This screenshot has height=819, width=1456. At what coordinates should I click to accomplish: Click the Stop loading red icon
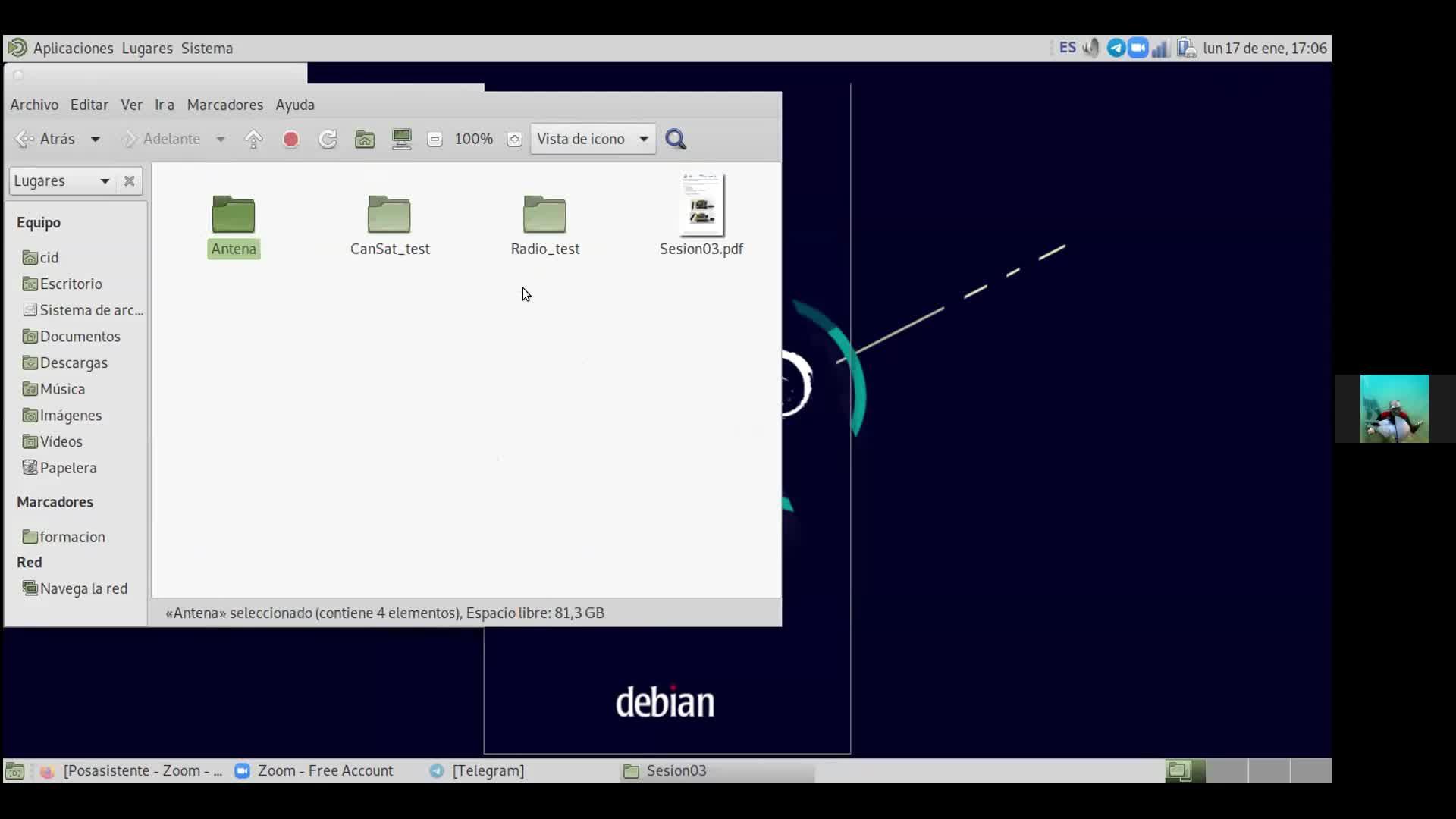click(x=290, y=140)
